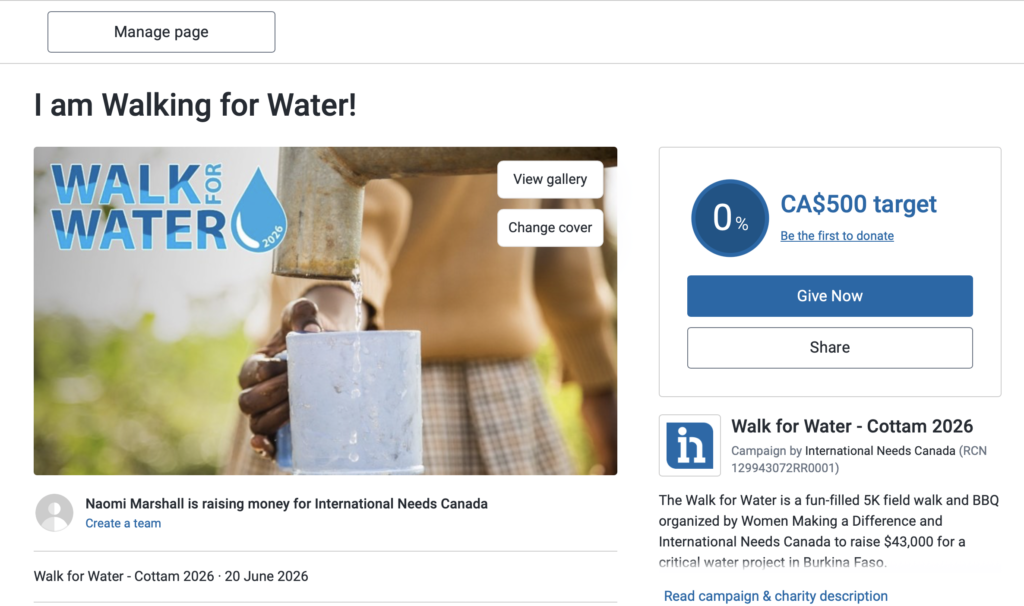Expand Read campaign & charity description
The image size is (1024, 606).
click(775, 596)
